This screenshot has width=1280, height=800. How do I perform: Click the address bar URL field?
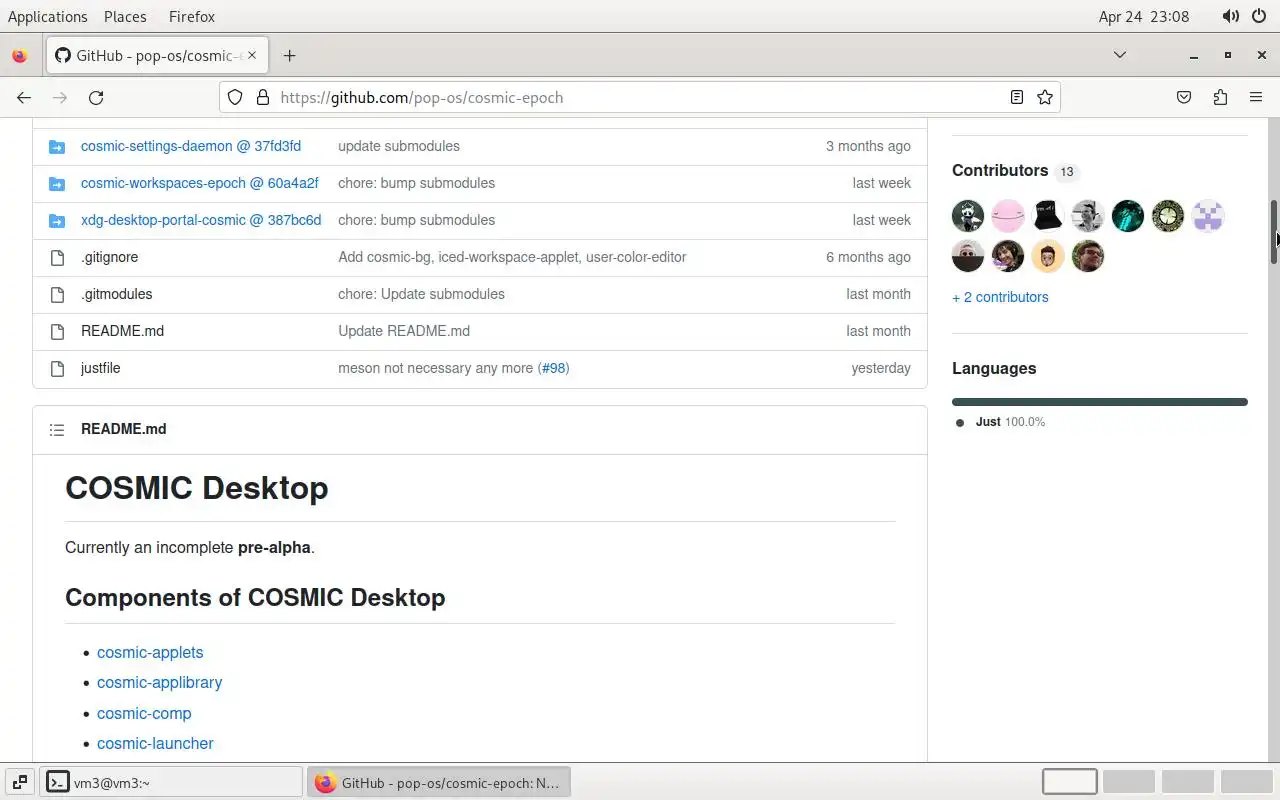tap(640, 97)
